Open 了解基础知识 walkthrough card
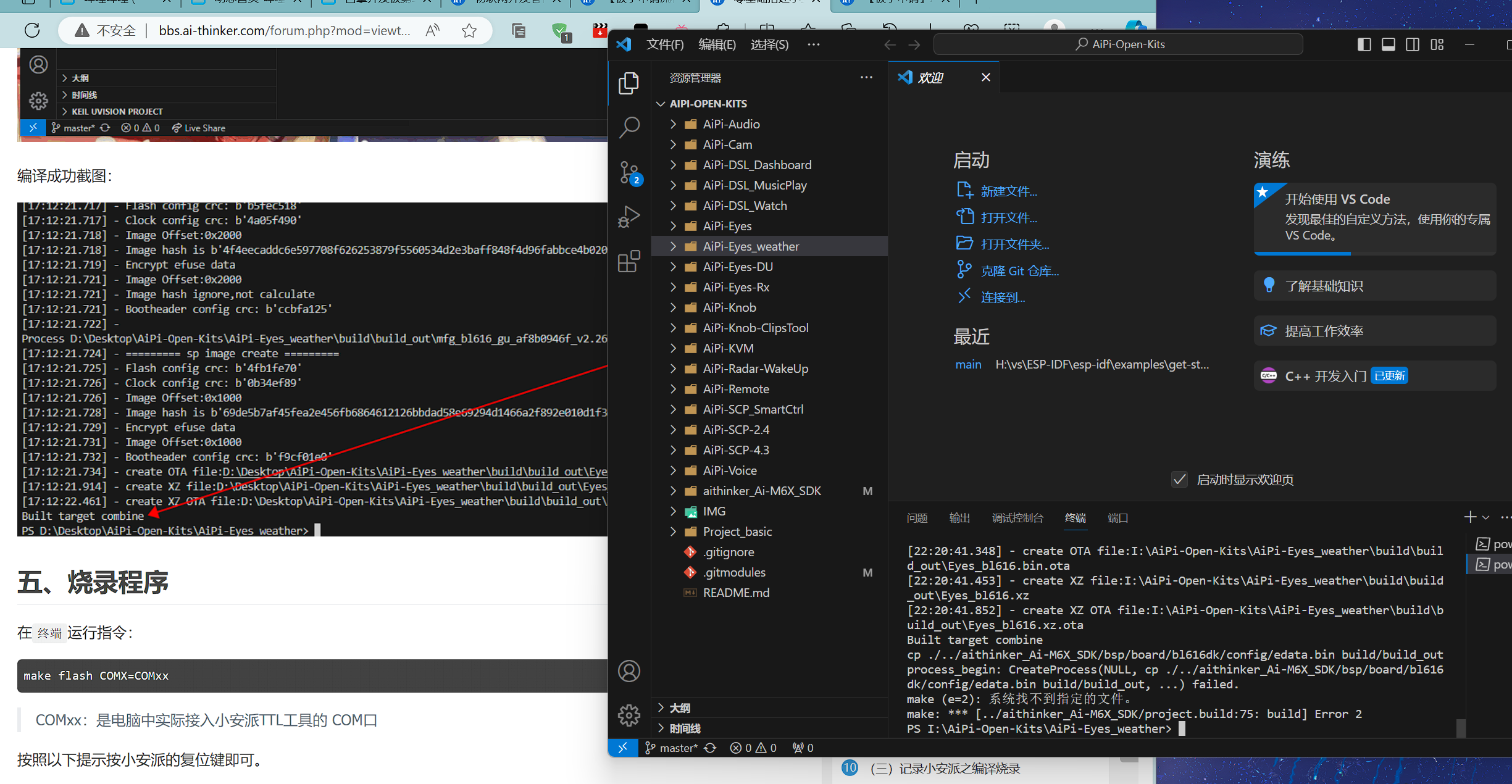 click(1374, 286)
